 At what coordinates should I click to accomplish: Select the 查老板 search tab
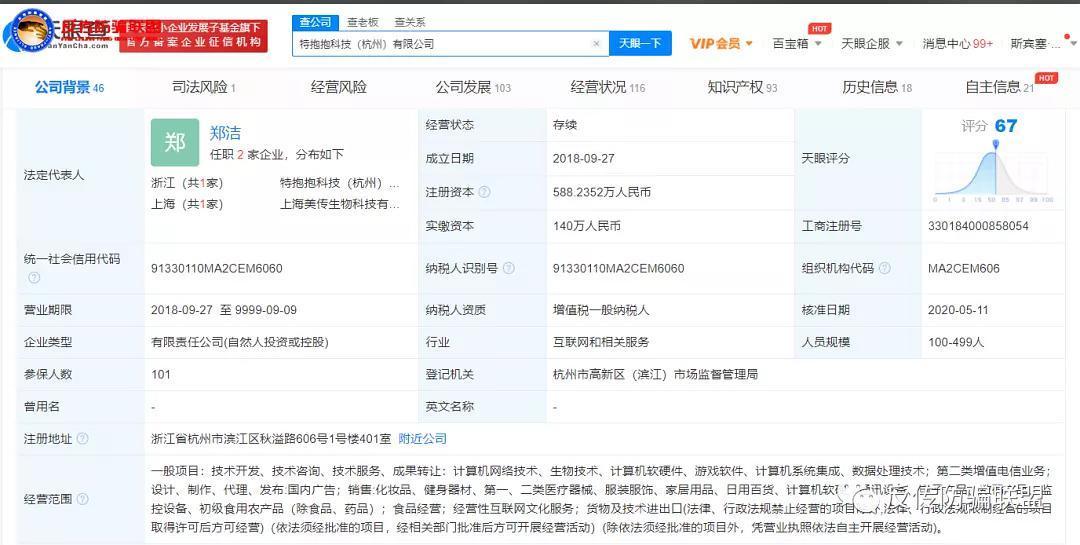pos(363,22)
